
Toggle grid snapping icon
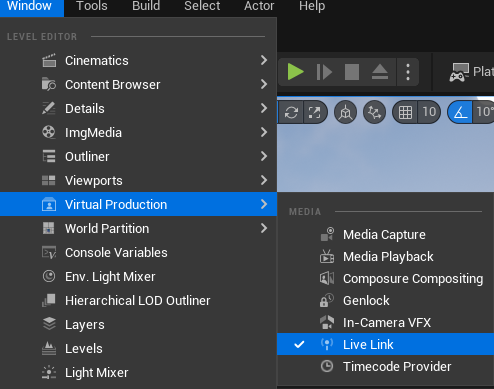[x=405, y=112]
